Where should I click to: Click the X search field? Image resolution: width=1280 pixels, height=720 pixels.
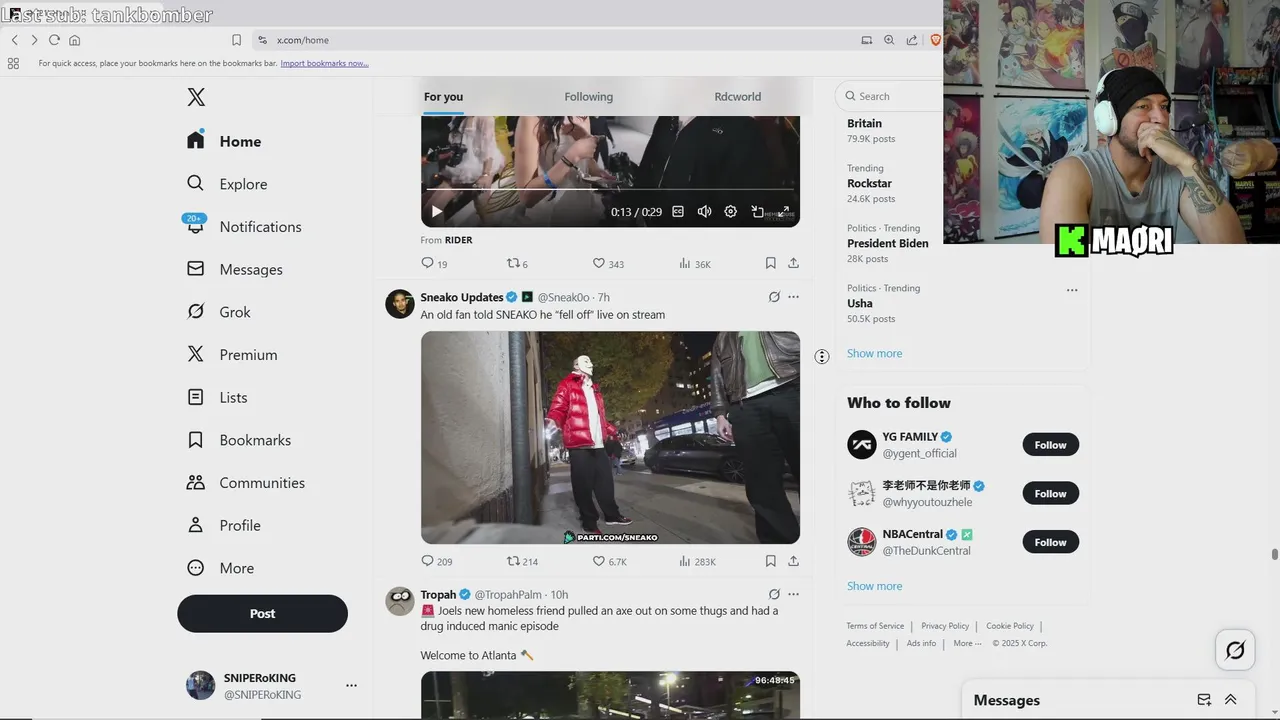[890, 96]
